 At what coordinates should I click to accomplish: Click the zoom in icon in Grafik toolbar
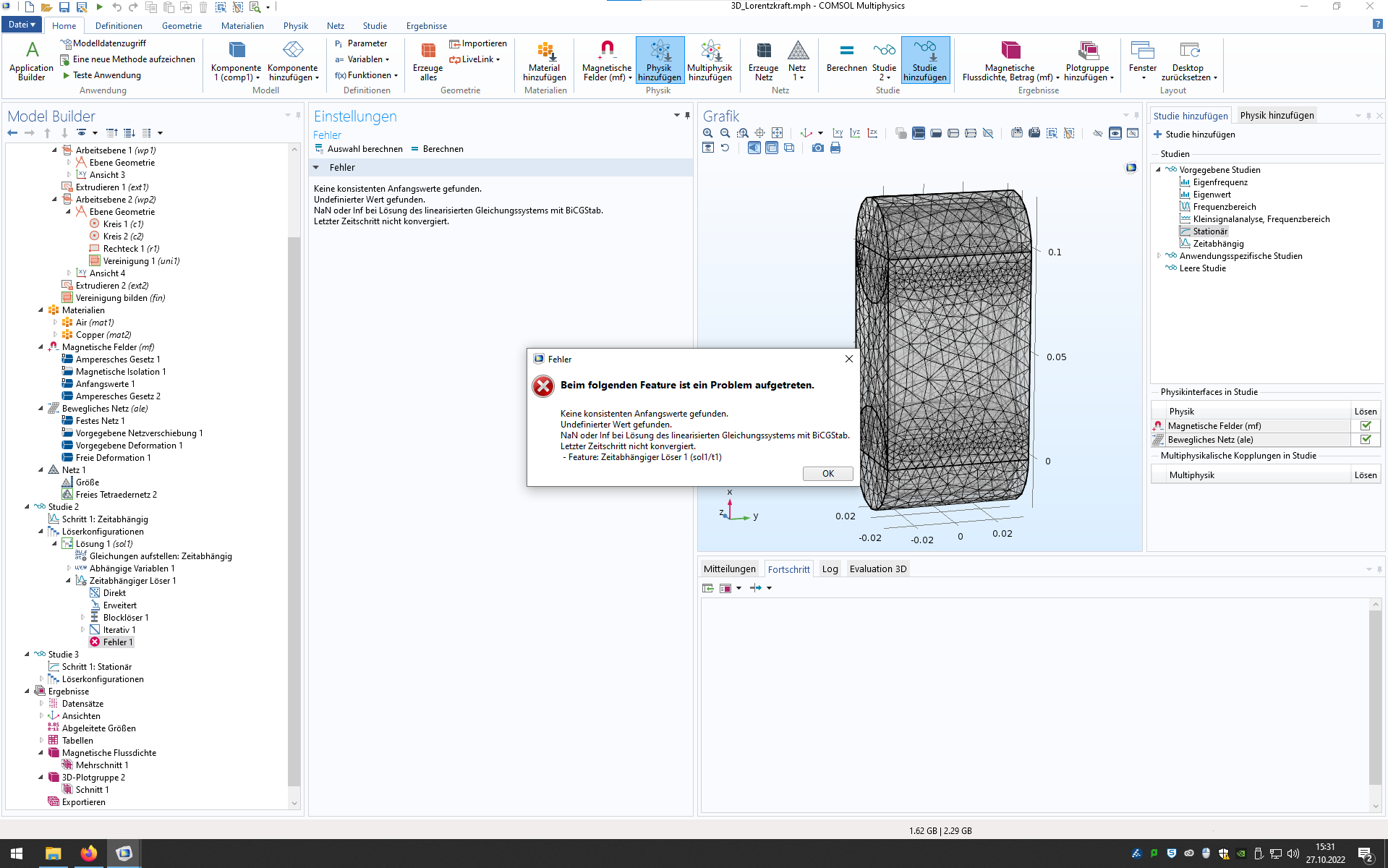(707, 133)
